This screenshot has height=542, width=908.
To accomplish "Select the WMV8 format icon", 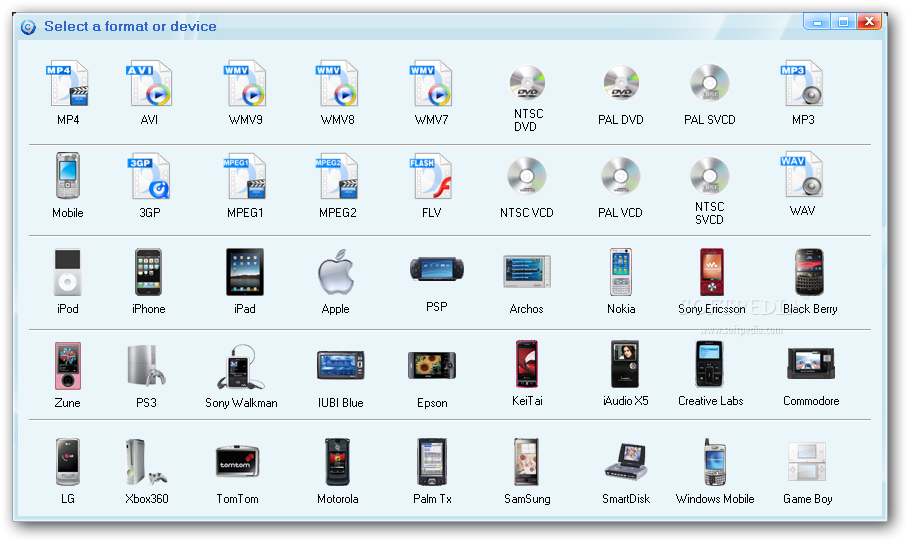I will coord(337,84).
